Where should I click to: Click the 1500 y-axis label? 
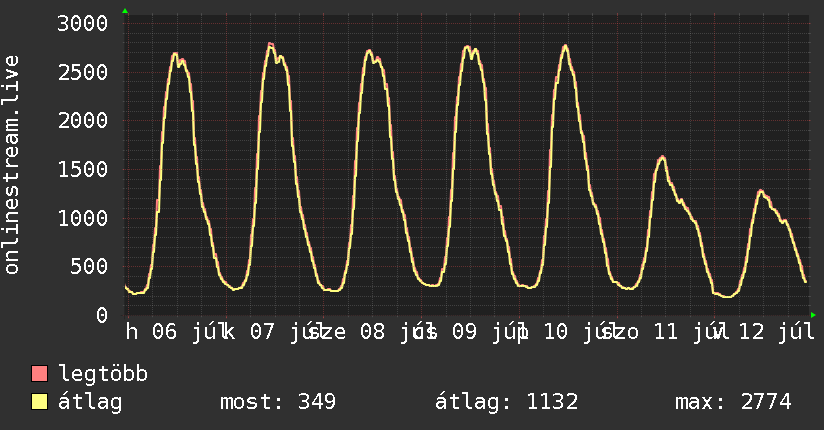tap(83, 169)
